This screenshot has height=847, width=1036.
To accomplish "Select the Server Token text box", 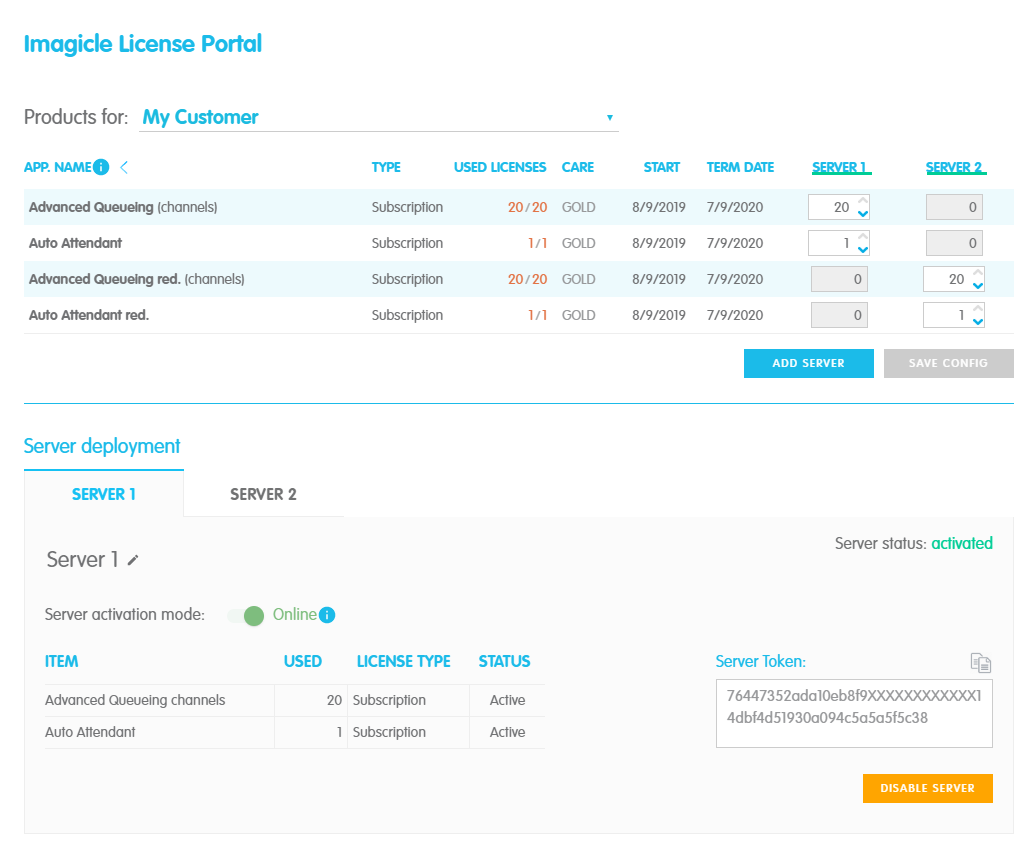I will tap(853, 712).
